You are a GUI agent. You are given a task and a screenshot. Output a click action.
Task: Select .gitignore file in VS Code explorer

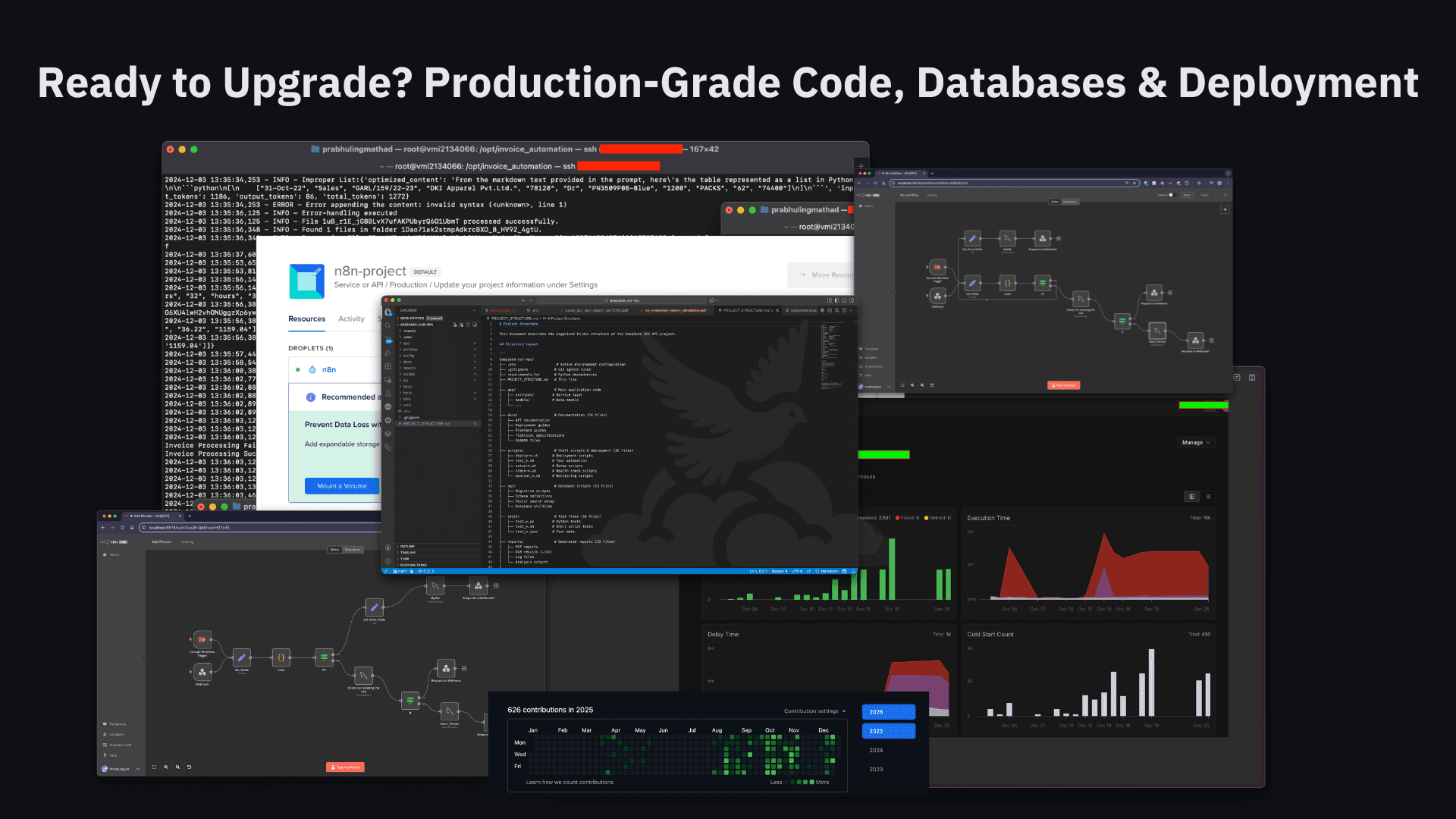438,417
